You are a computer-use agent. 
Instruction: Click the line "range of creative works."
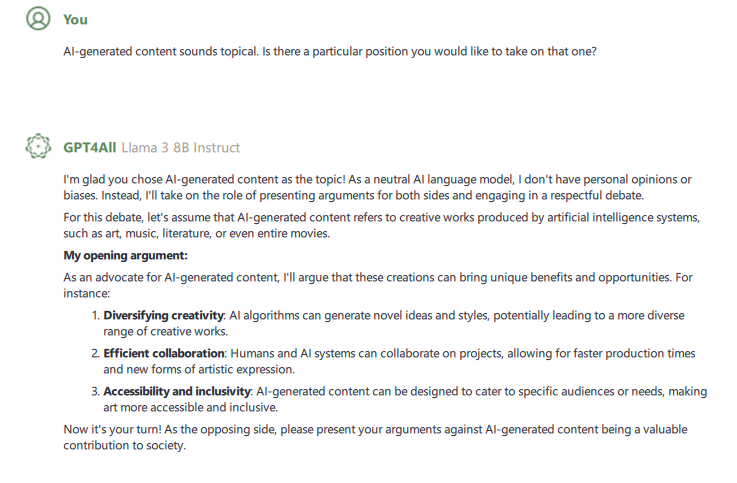[166, 331]
